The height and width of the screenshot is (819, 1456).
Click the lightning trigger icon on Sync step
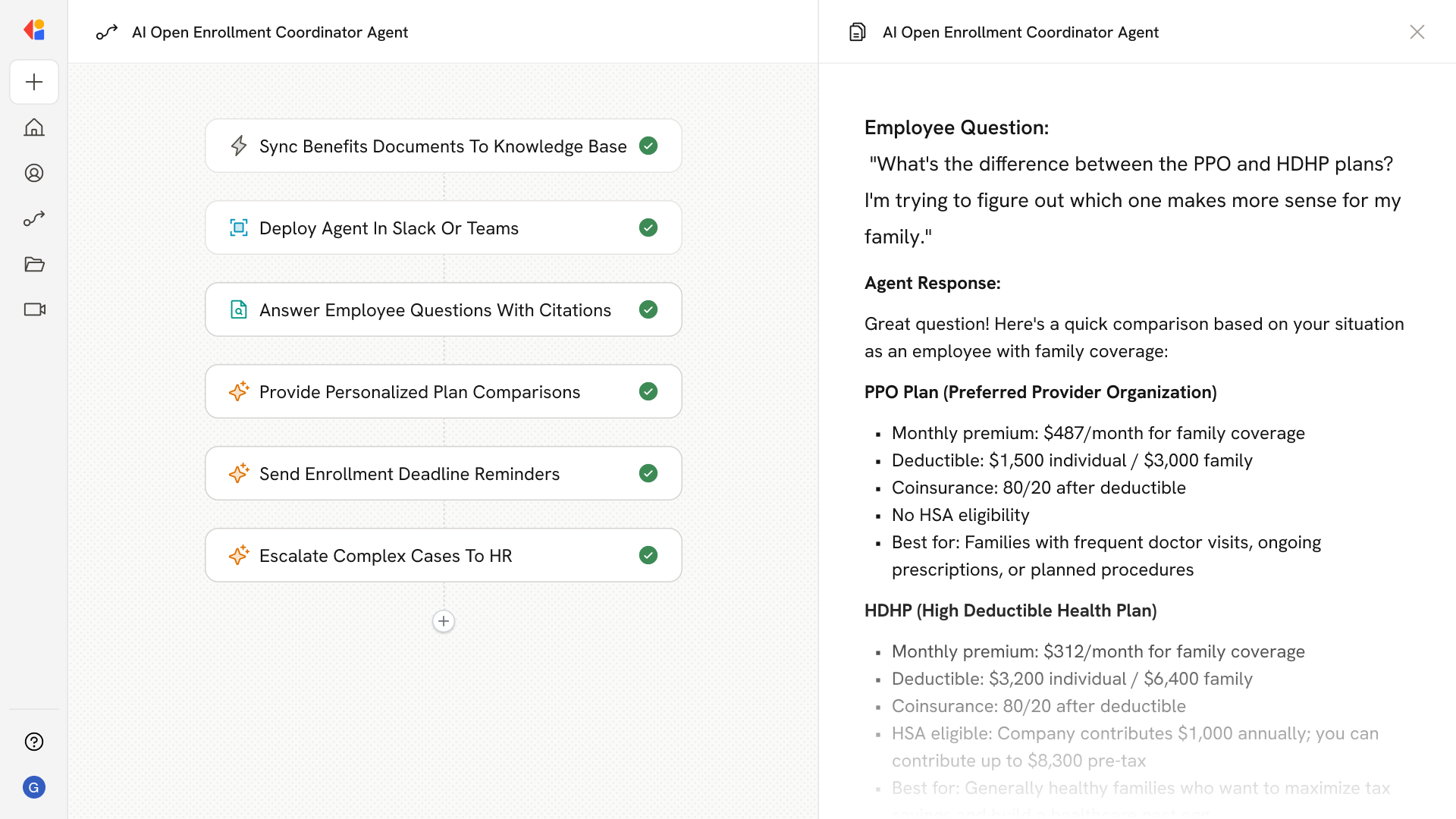(239, 146)
